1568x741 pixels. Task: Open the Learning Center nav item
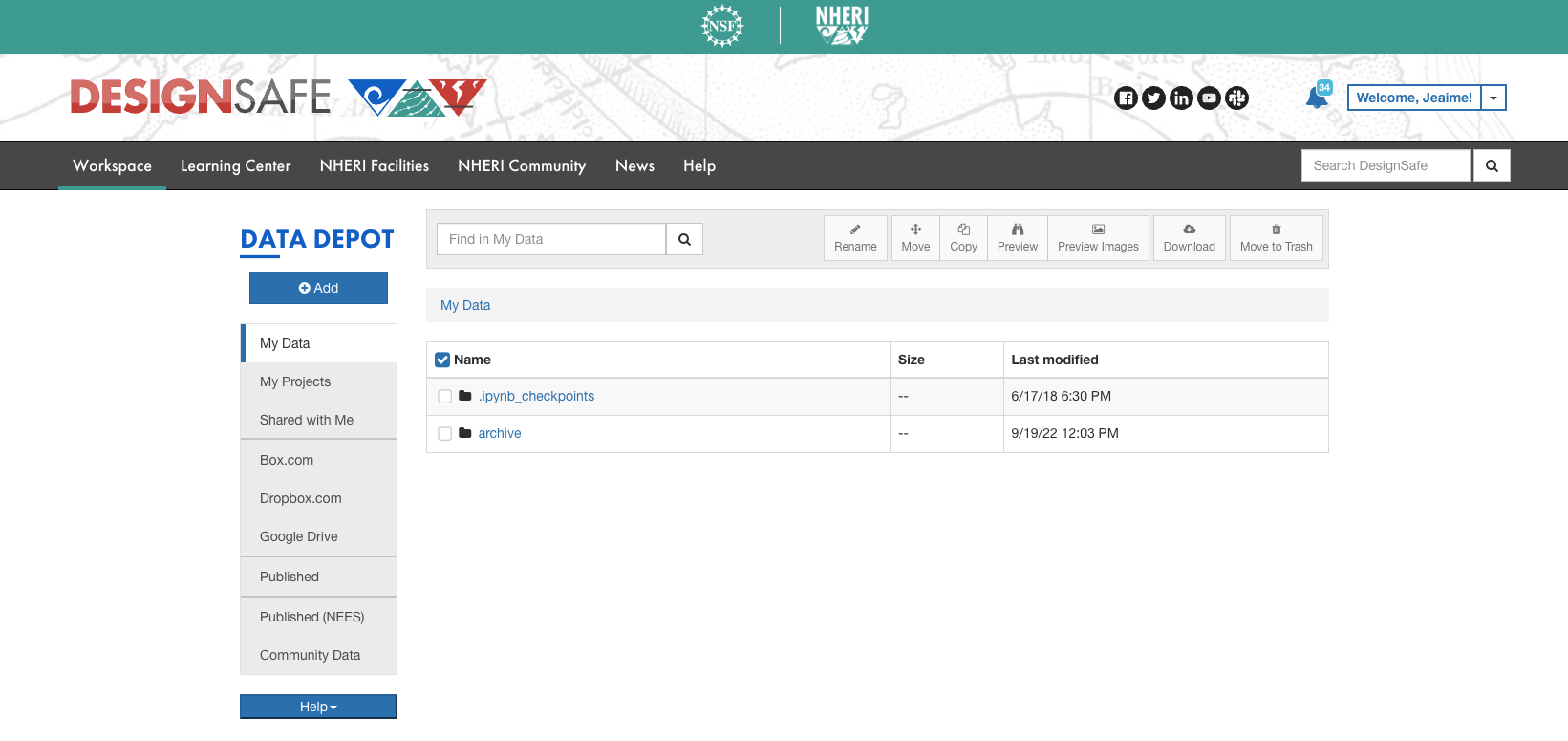(x=236, y=165)
